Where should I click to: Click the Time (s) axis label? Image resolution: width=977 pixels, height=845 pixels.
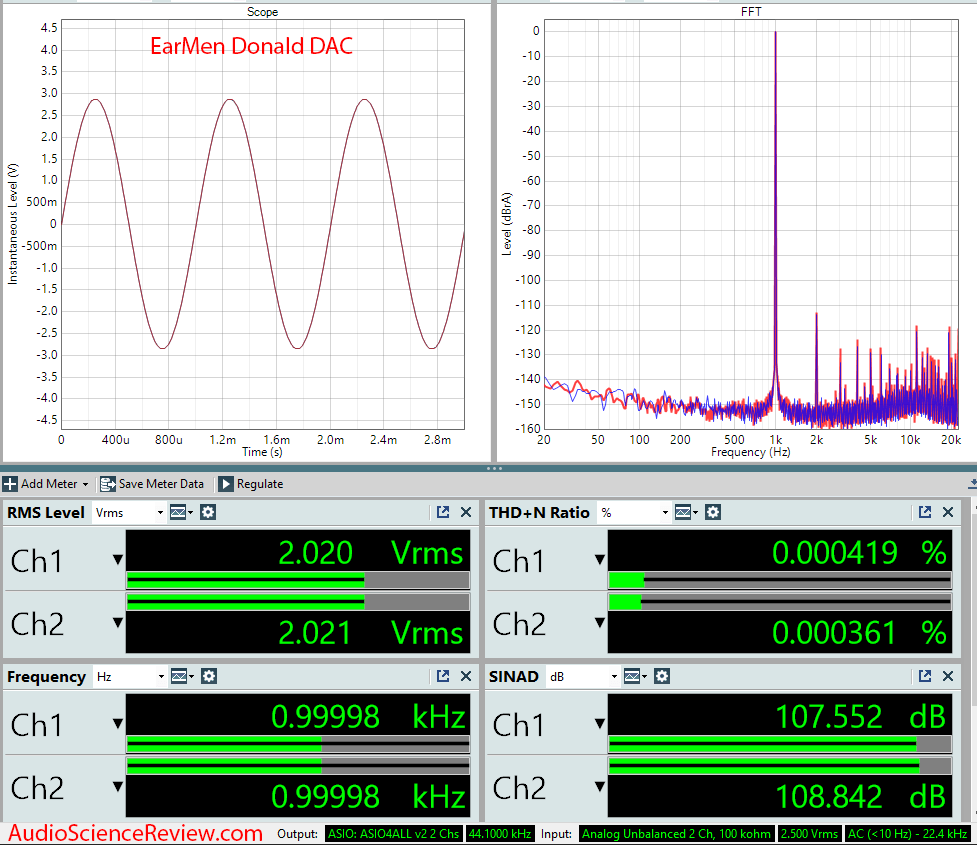tap(262, 452)
